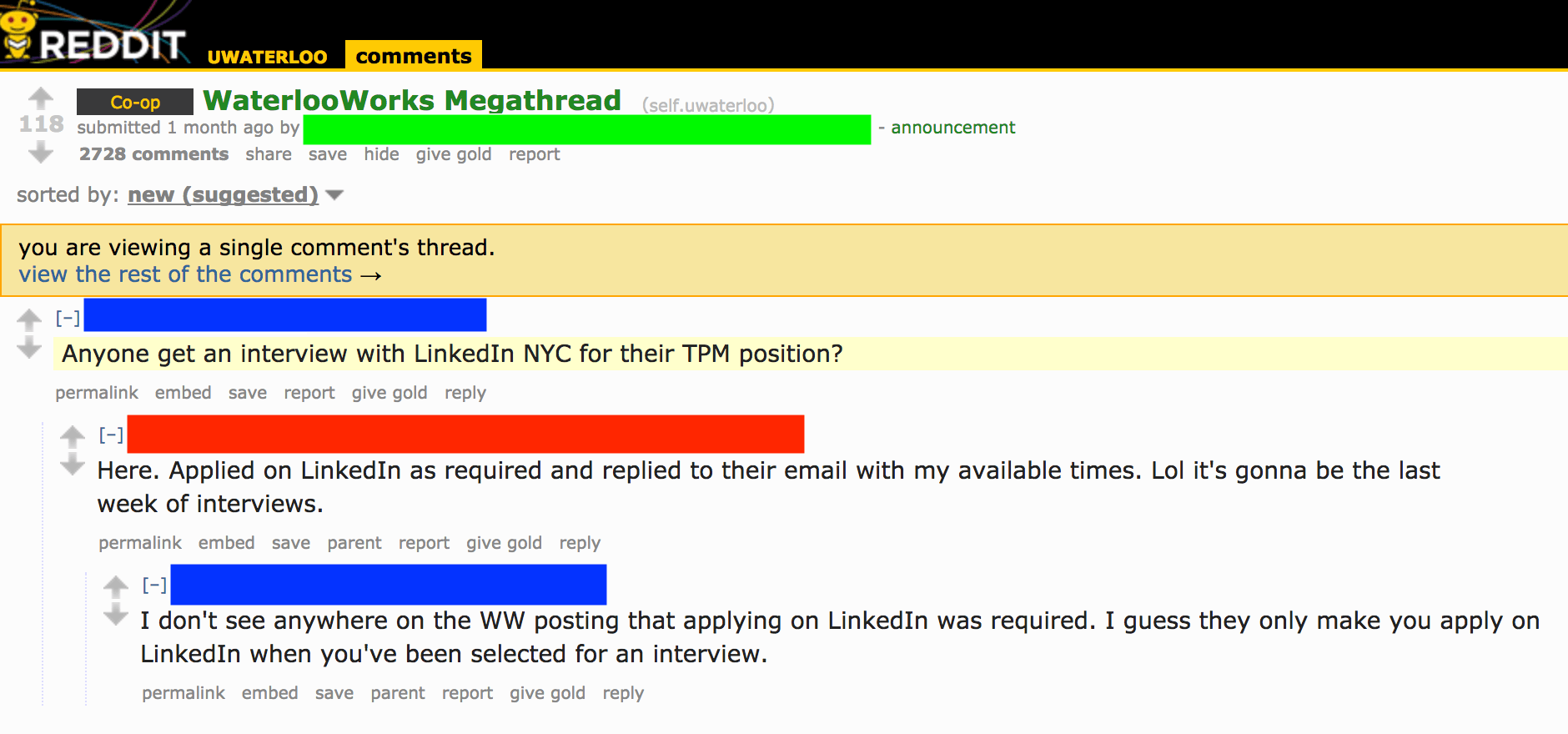The image size is (1568, 734).
Task: Collapse the top-level LinkedIn NYC comment
Action: click(x=68, y=318)
